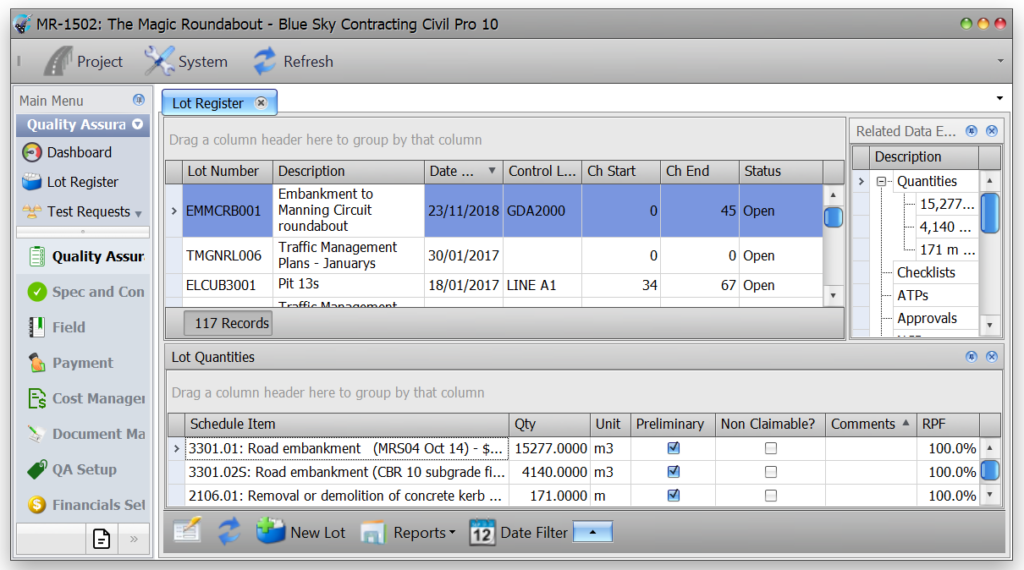Click the Reports printer icon
Screen dimensions: 1024x570
373,533
